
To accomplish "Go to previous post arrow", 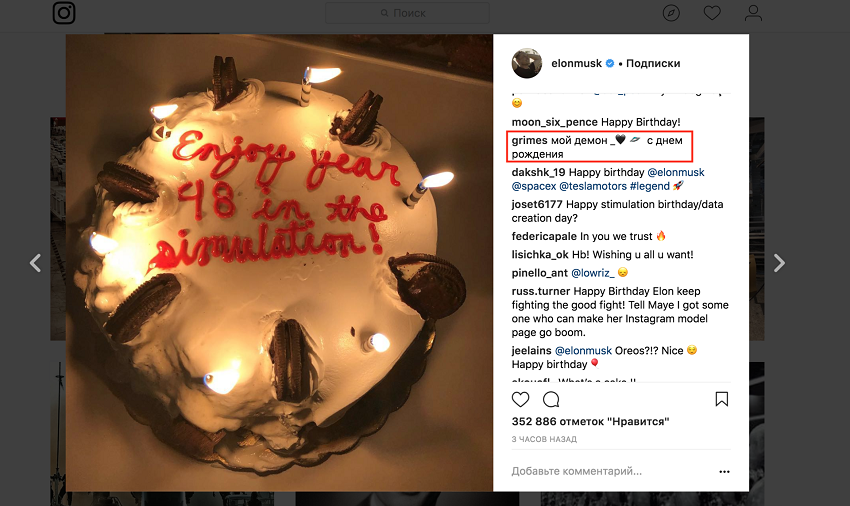I will pyautogui.click(x=35, y=263).
